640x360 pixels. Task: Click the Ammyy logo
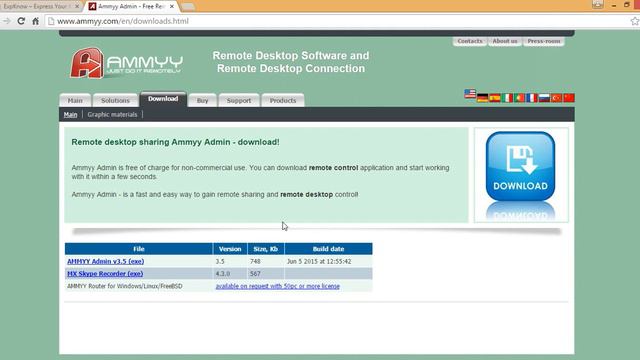[x=126, y=63]
